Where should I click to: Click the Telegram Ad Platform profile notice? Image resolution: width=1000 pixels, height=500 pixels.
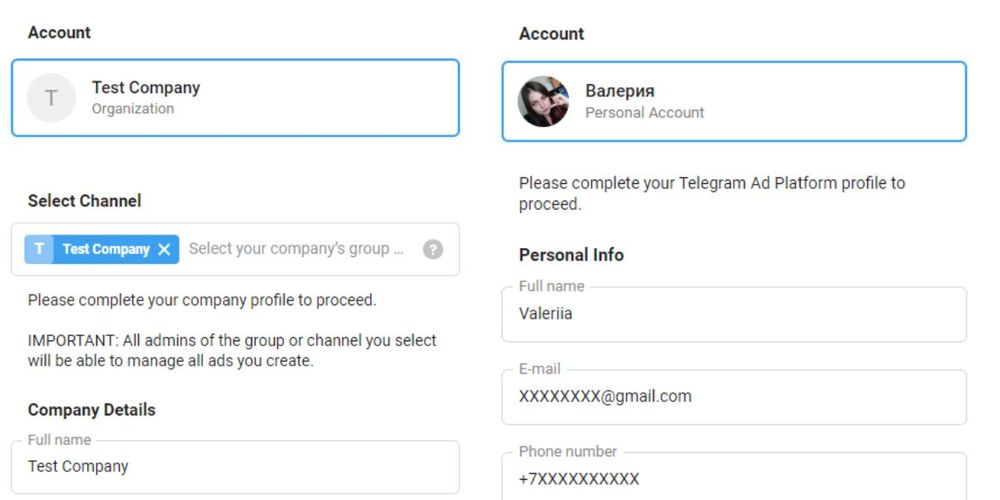point(712,193)
